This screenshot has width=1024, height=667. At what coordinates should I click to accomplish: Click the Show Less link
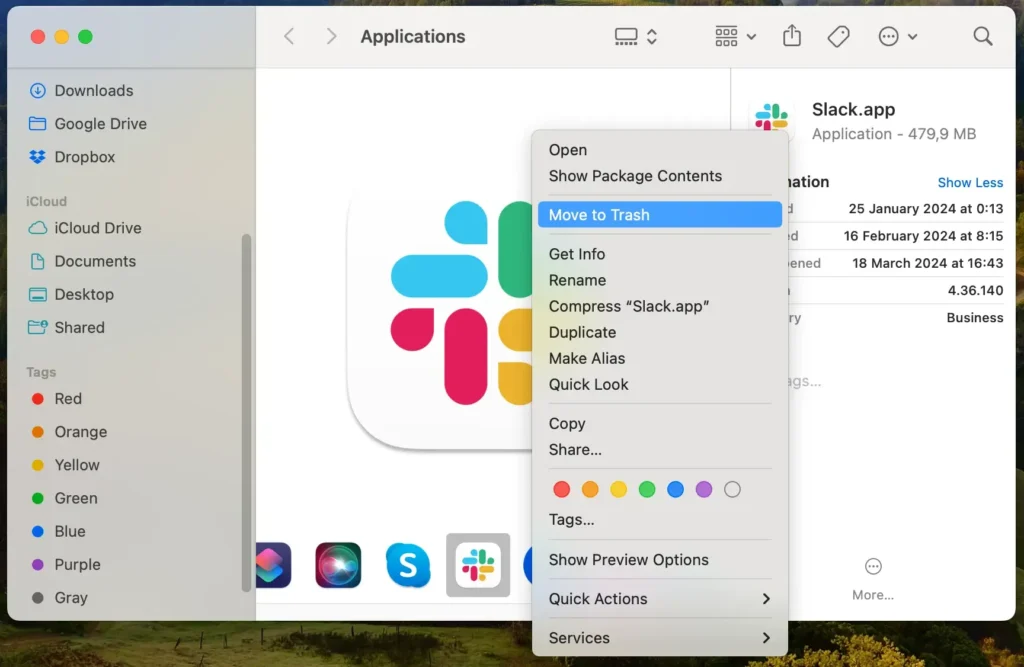(970, 183)
